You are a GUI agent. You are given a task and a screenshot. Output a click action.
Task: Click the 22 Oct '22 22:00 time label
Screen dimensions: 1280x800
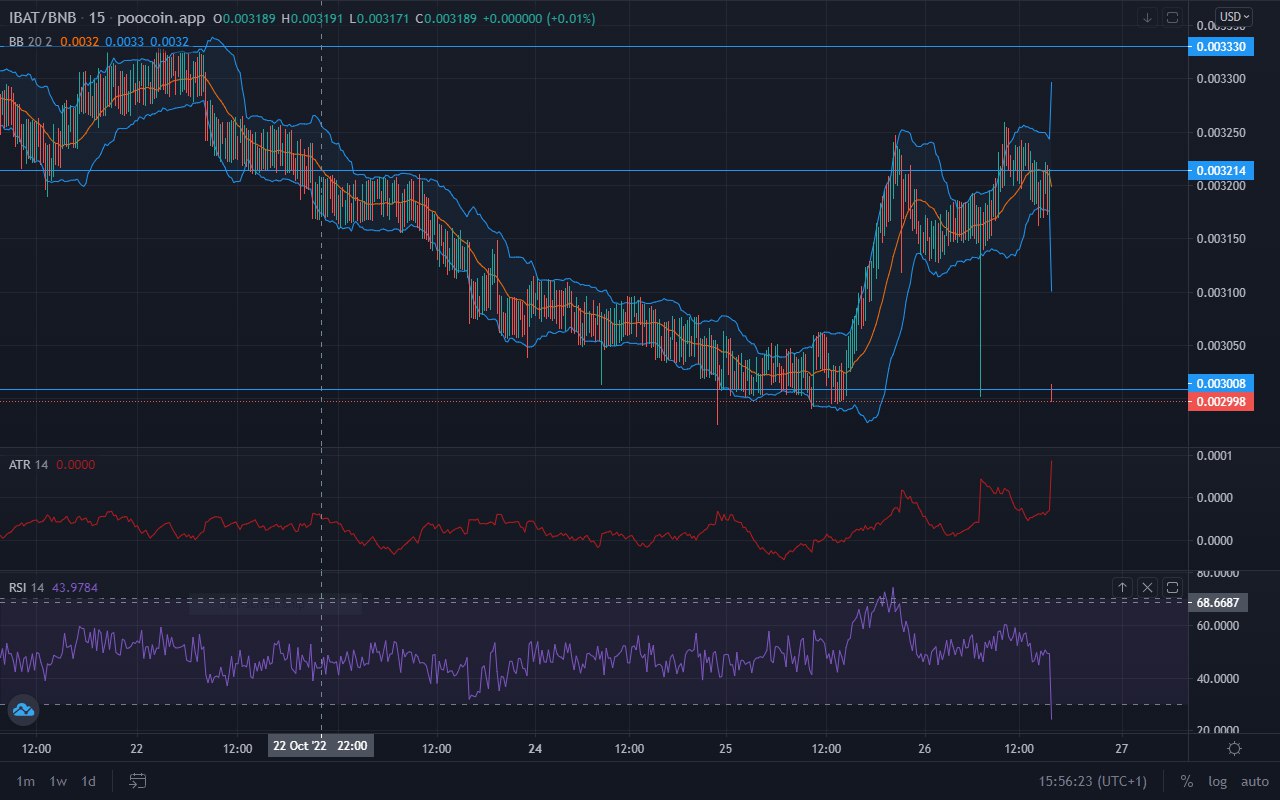pyautogui.click(x=320, y=746)
